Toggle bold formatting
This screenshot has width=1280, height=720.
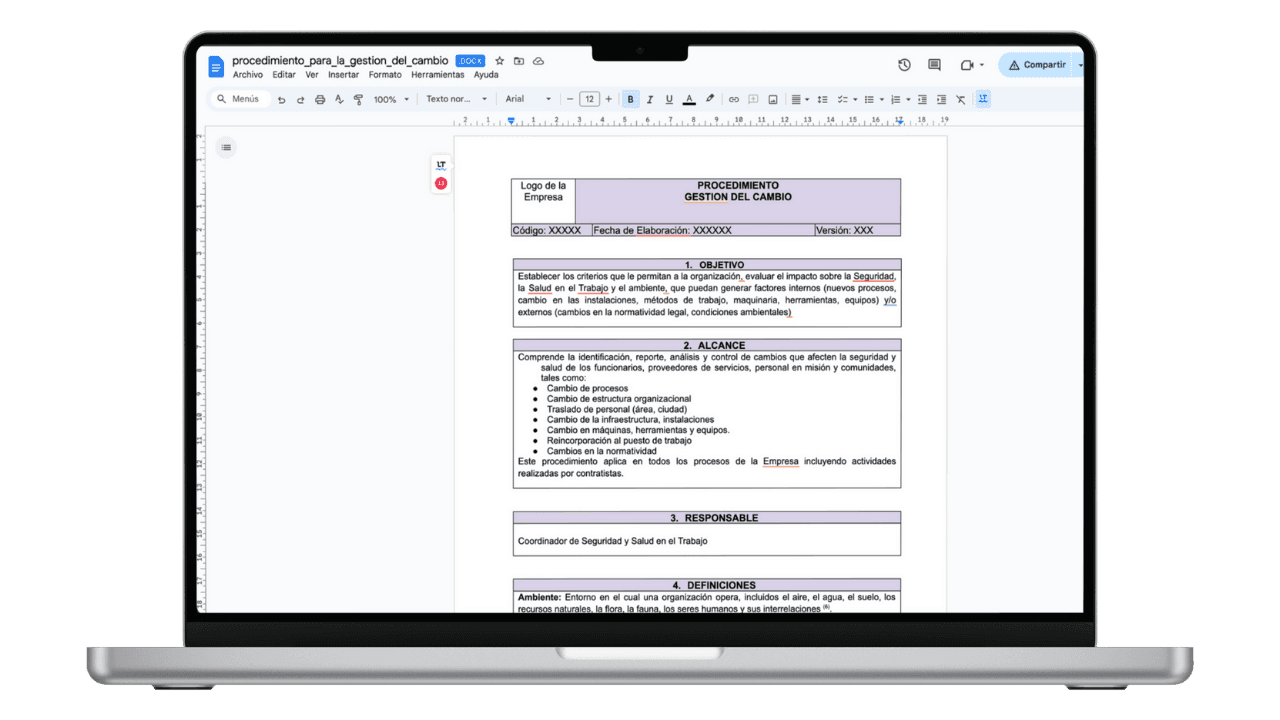click(x=630, y=99)
